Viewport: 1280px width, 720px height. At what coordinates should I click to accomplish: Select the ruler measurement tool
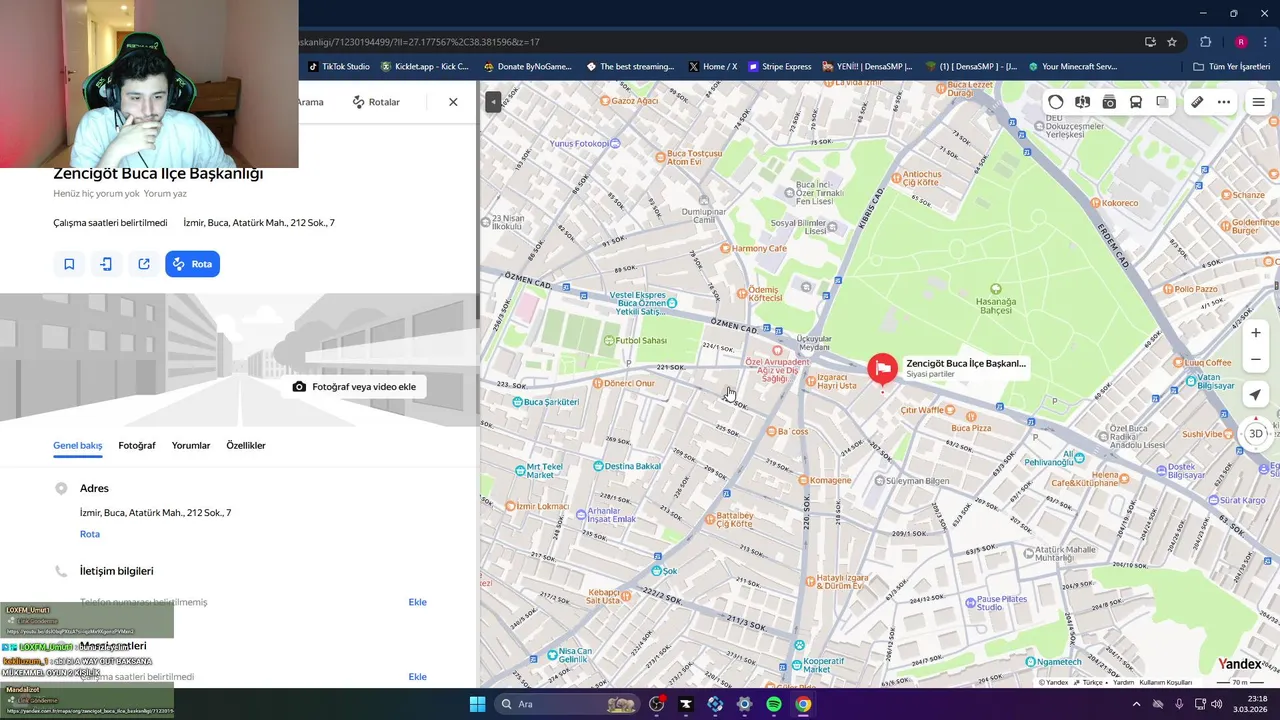(1197, 102)
